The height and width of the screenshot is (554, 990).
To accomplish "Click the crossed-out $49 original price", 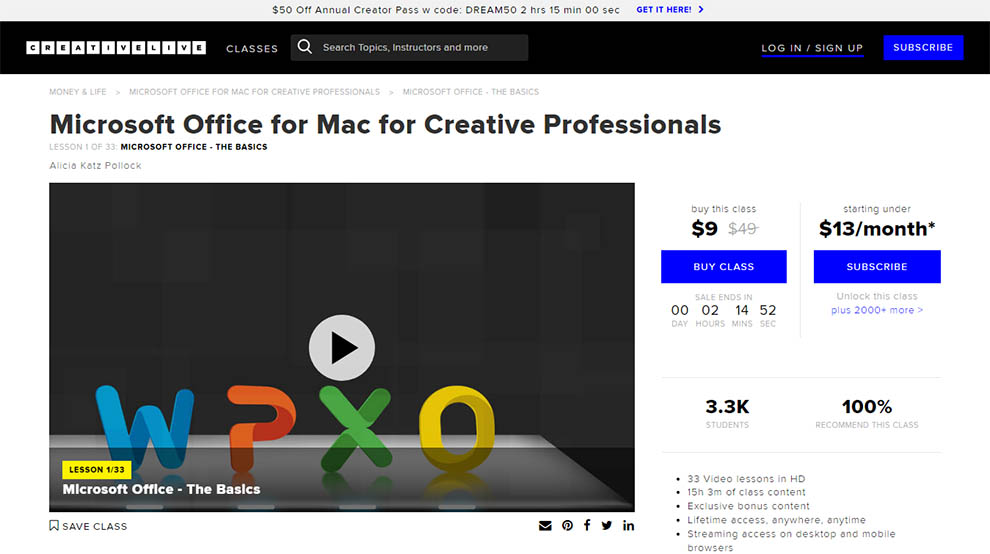I will 742,229.
